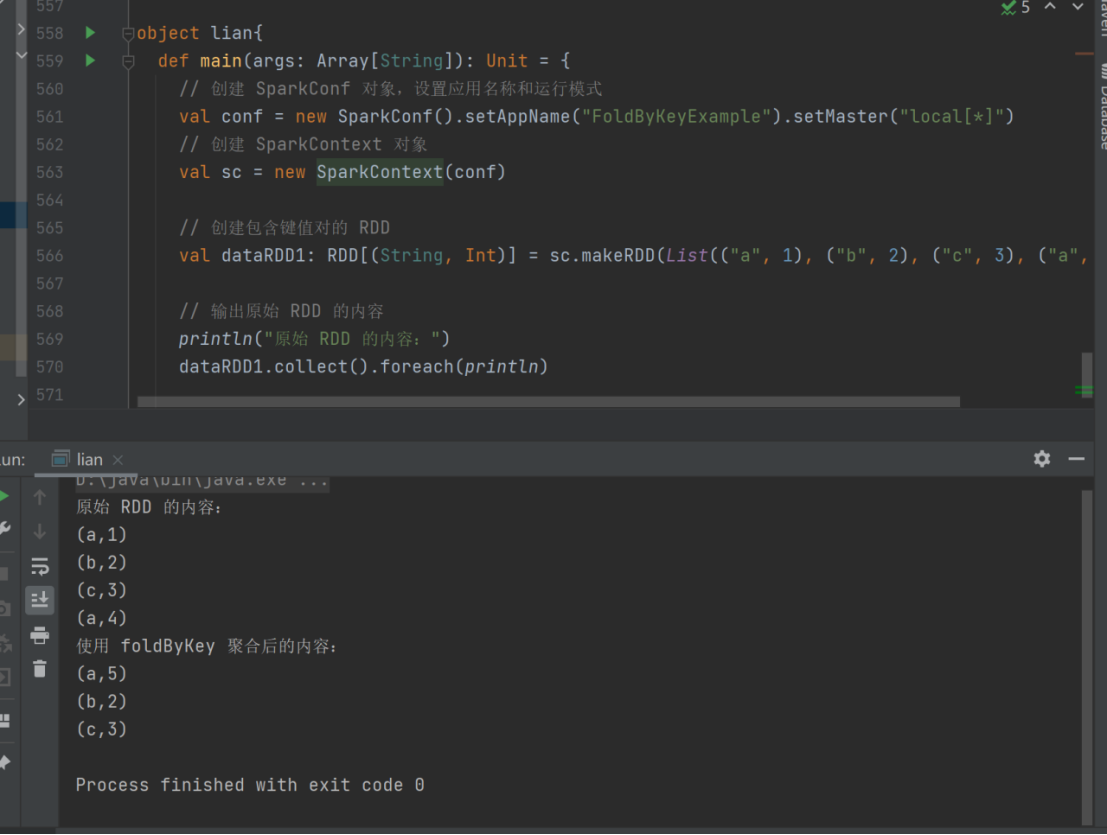Click console line '原始 RDD 的内容:'
Image resolution: width=1107 pixels, height=835 pixels.
[149, 507]
